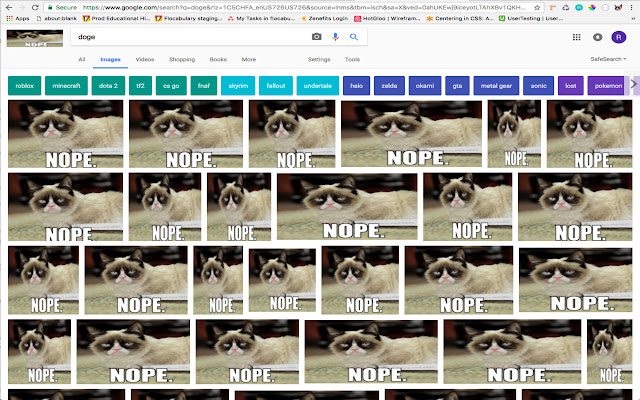Viewport: 640px width, 400px height.
Task: Focus the browser address bar URL
Action: point(304,7)
